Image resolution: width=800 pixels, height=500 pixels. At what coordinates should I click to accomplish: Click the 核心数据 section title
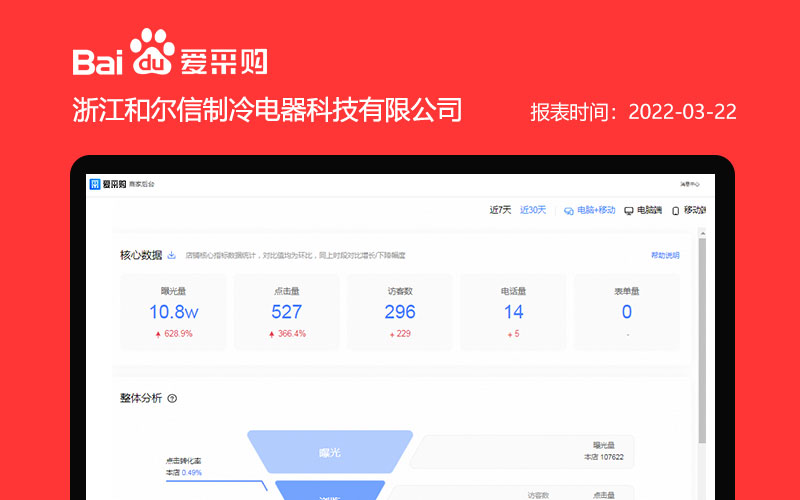click(x=141, y=255)
